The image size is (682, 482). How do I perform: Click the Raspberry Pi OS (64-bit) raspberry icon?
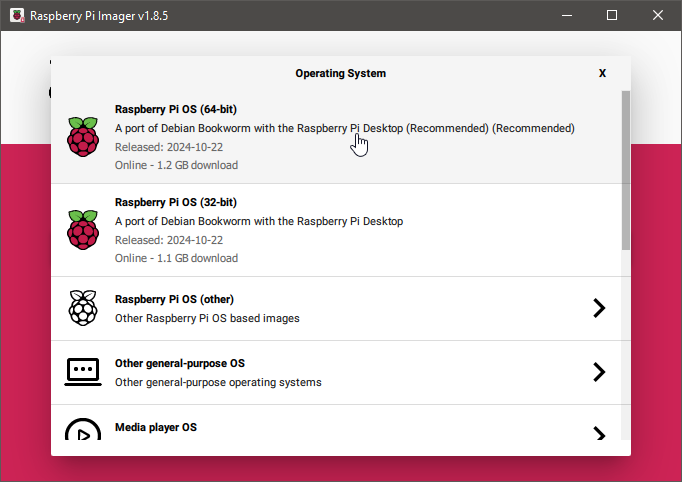(83, 137)
